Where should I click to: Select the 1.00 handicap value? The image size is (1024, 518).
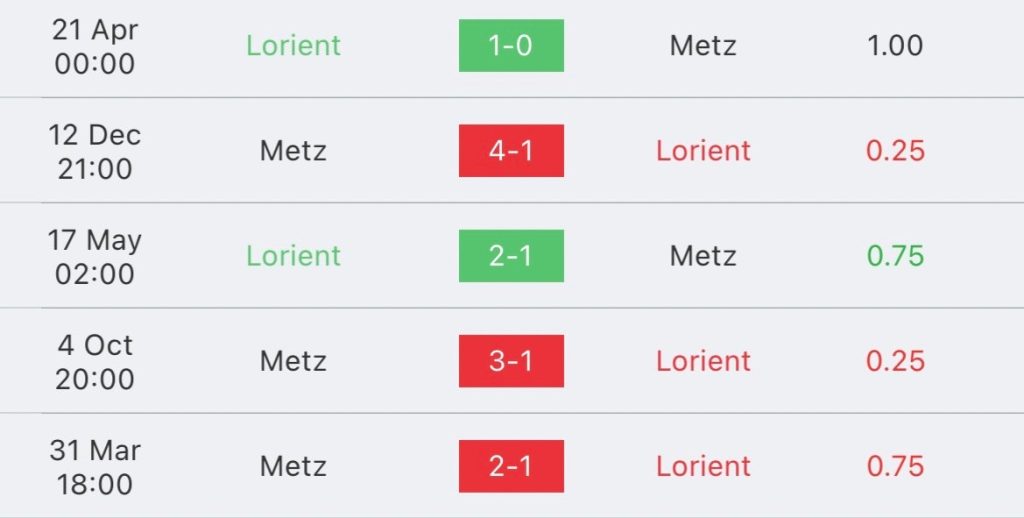tap(895, 46)
